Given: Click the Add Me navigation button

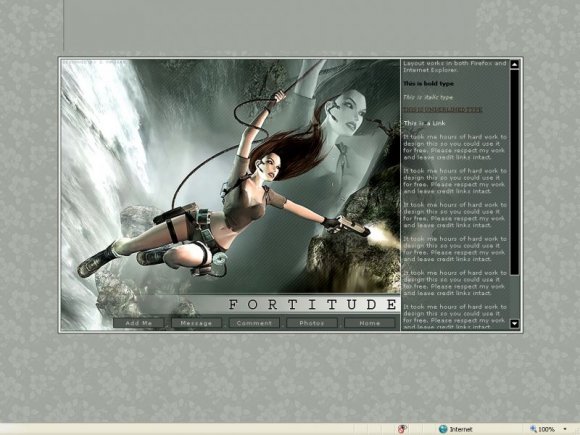Looking at the screenshot, I should coord(139,323).
